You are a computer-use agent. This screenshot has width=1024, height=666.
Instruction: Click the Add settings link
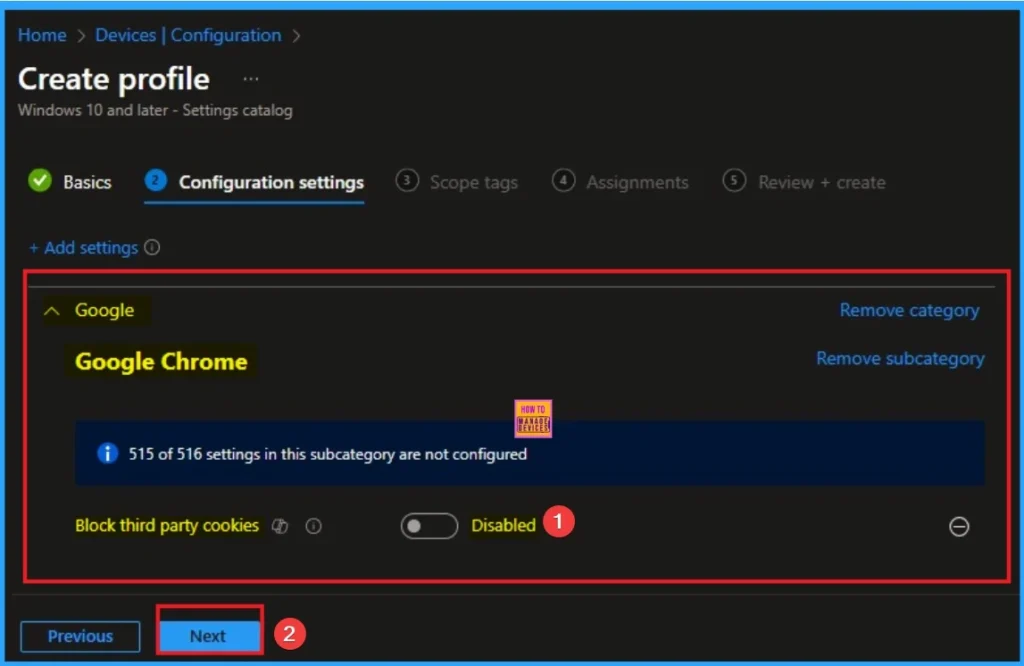click(x=84, y=248)
